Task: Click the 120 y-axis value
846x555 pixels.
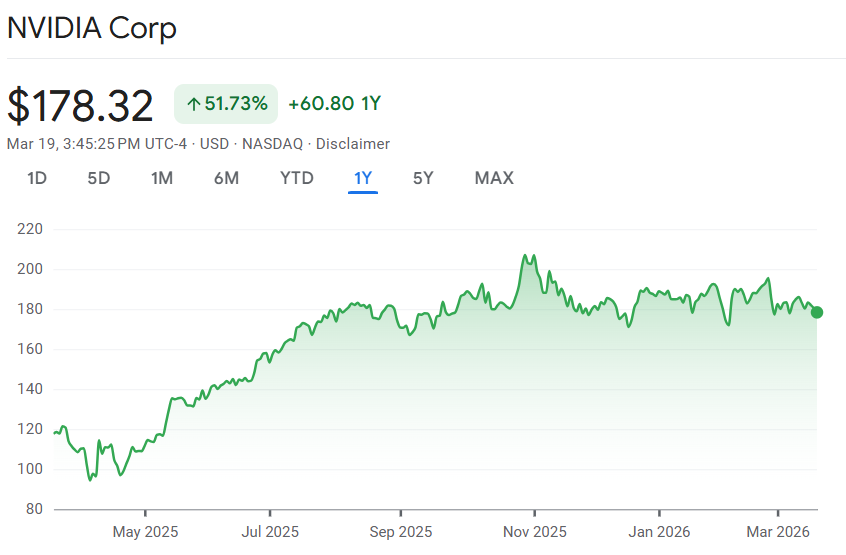Action: (30, 429)
